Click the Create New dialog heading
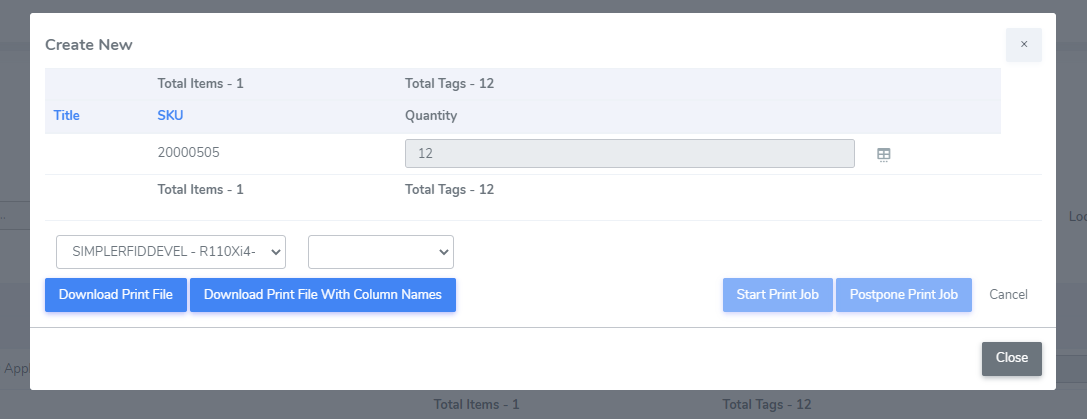The height and width of the screenshot is (419, 1087). tap(89, 44)
